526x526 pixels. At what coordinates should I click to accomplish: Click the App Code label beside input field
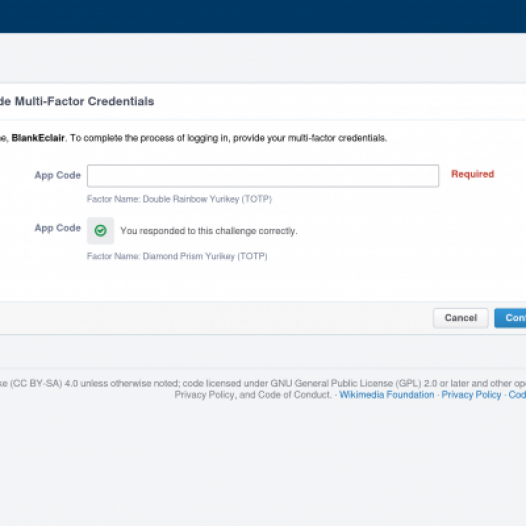click(58, 175)
